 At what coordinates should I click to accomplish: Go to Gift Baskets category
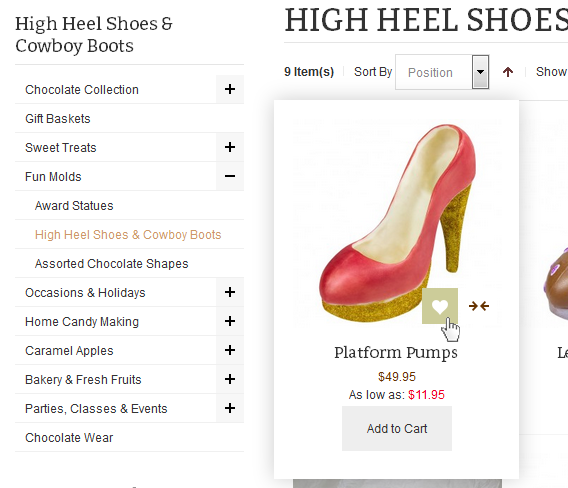(58, 118)
